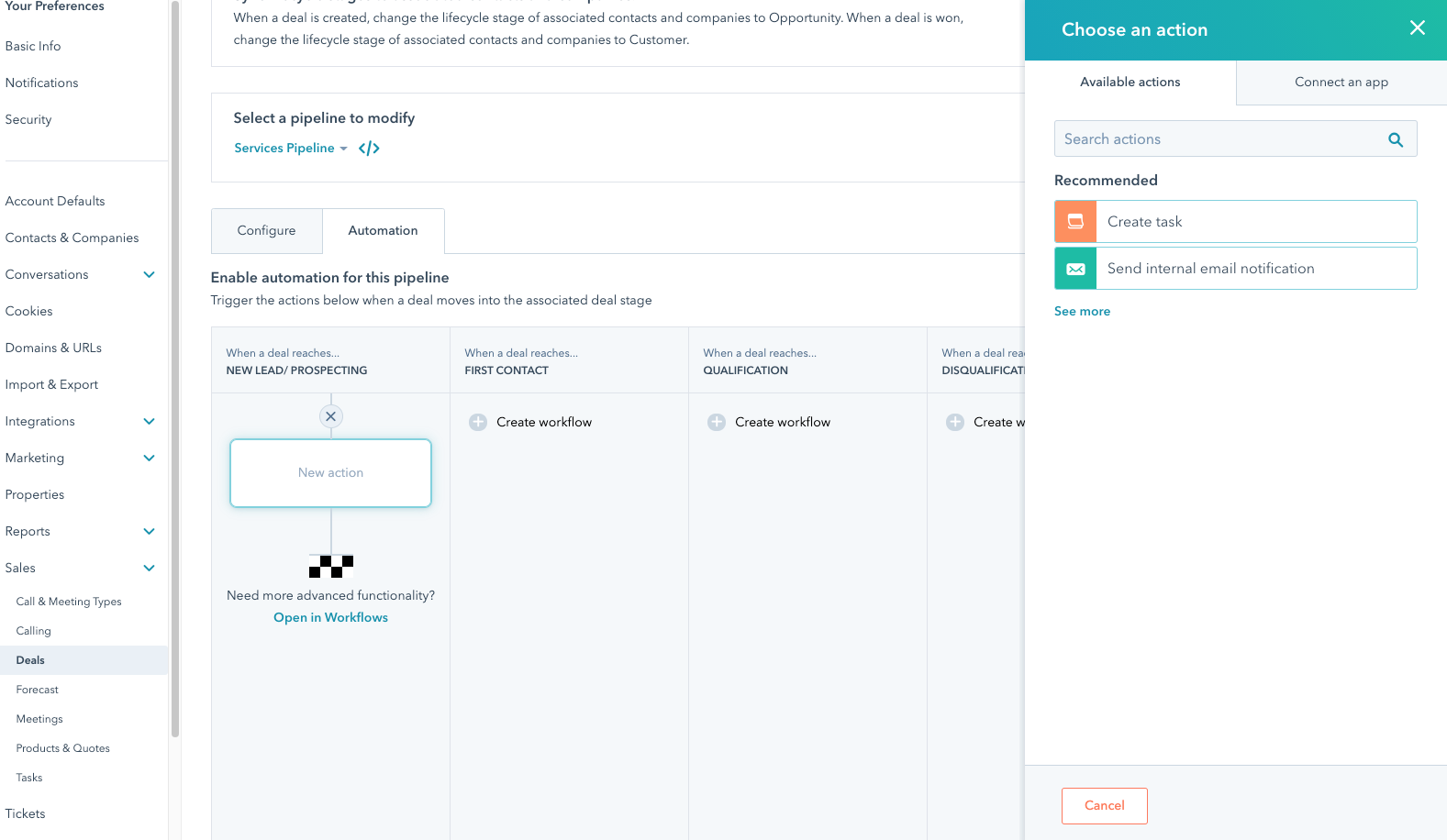
Task: Open Notifications settings
Action: point(42,83)
